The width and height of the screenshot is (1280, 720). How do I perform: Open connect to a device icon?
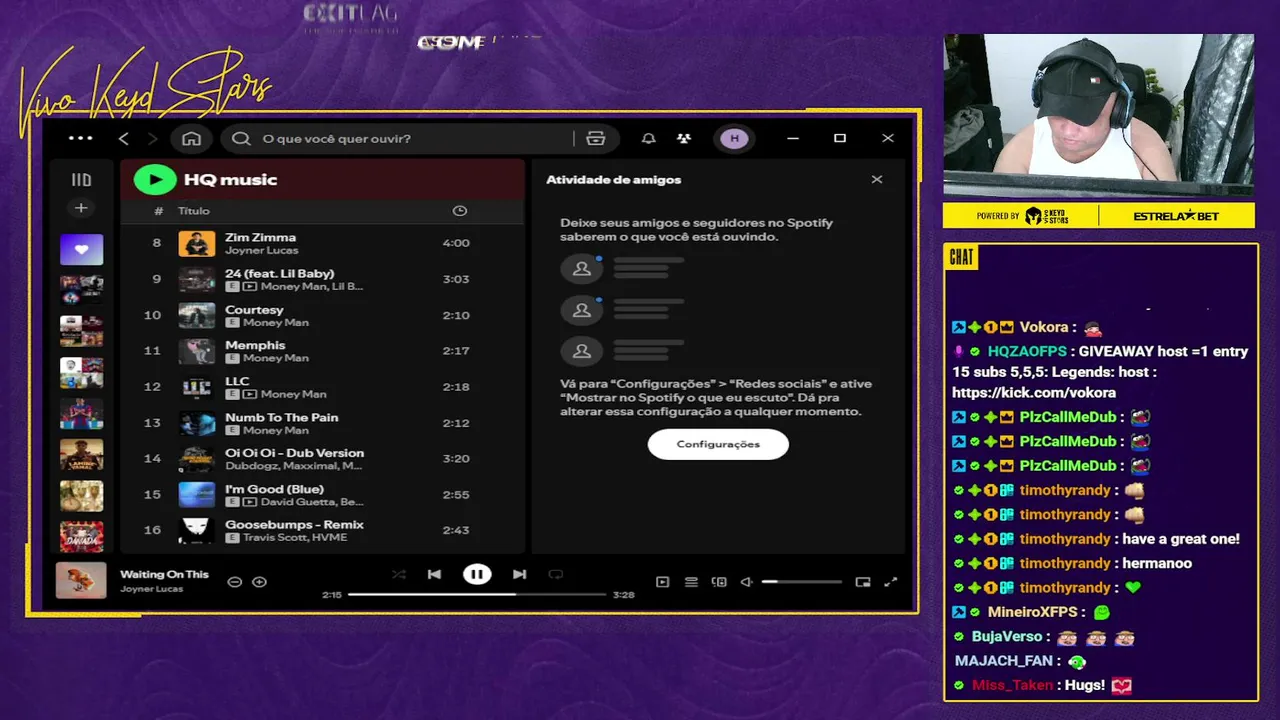click(719, 581)
